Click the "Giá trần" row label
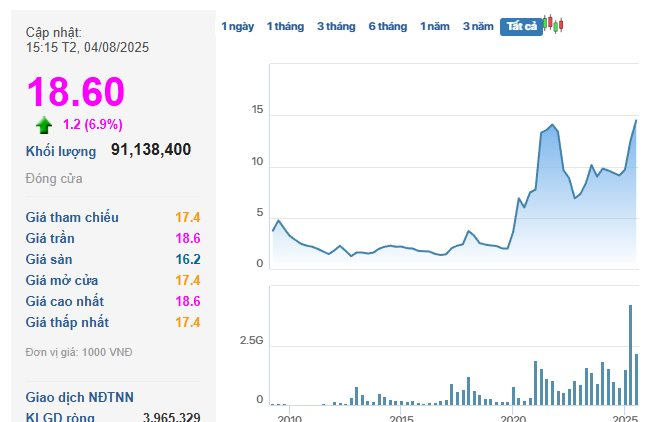Image resolution: width=653 pixels, height=422 pixels. click(51, 238)
